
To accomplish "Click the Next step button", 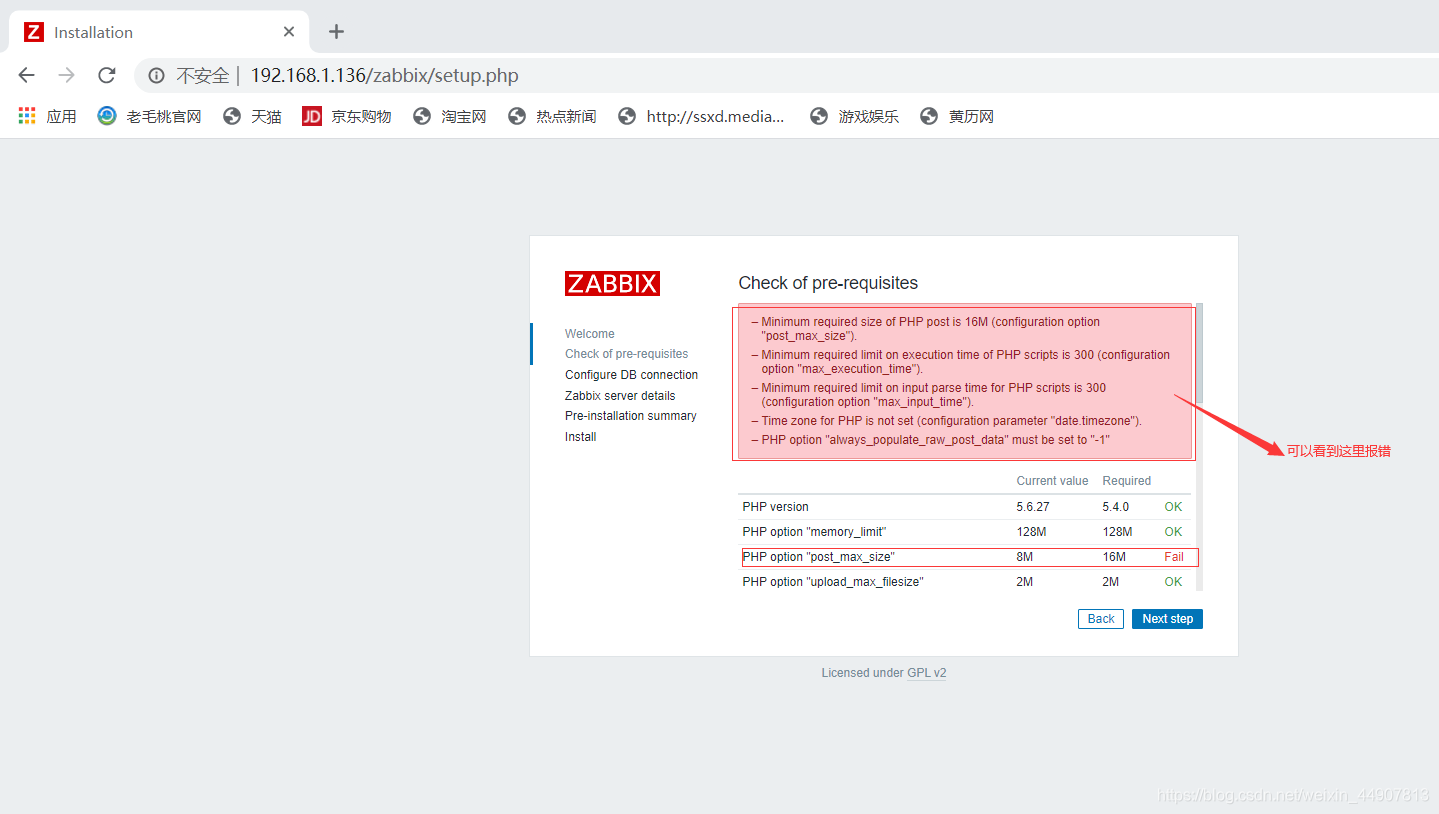I will pos(1167,619).
